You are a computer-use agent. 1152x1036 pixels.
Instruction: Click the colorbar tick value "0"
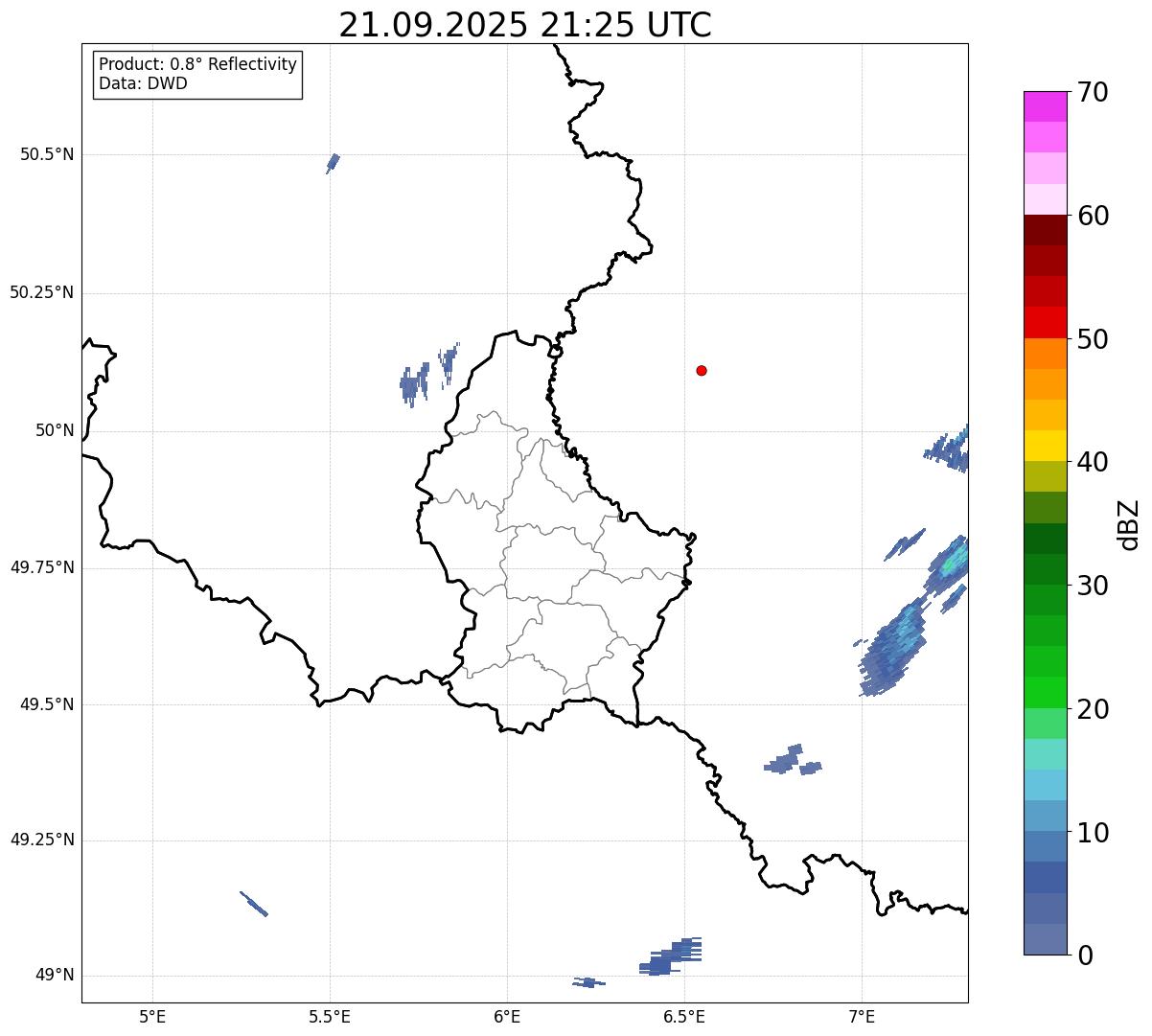pyautogui.click(x=1085, y=955)
